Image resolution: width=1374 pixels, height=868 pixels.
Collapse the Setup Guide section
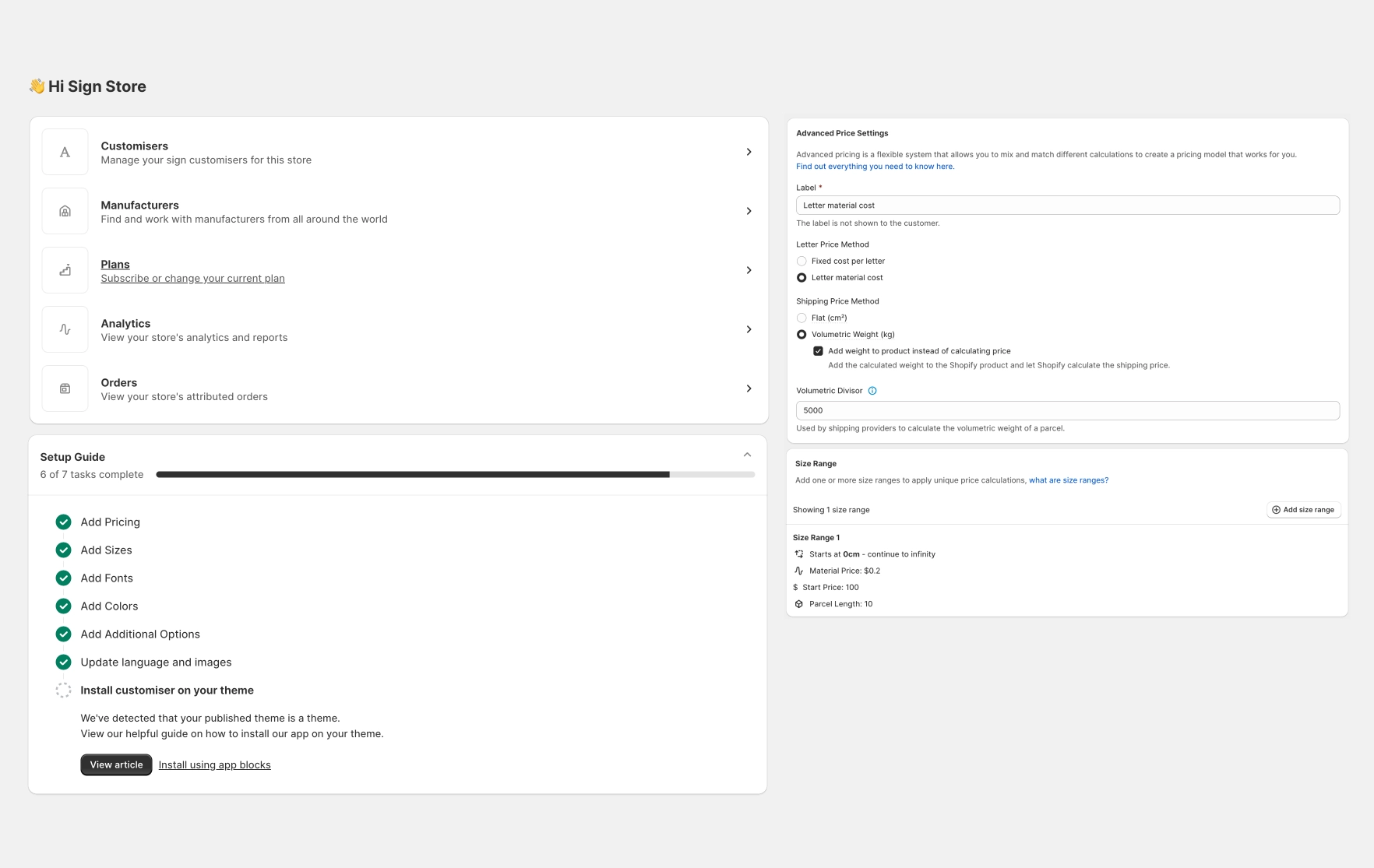pos(747,454)
